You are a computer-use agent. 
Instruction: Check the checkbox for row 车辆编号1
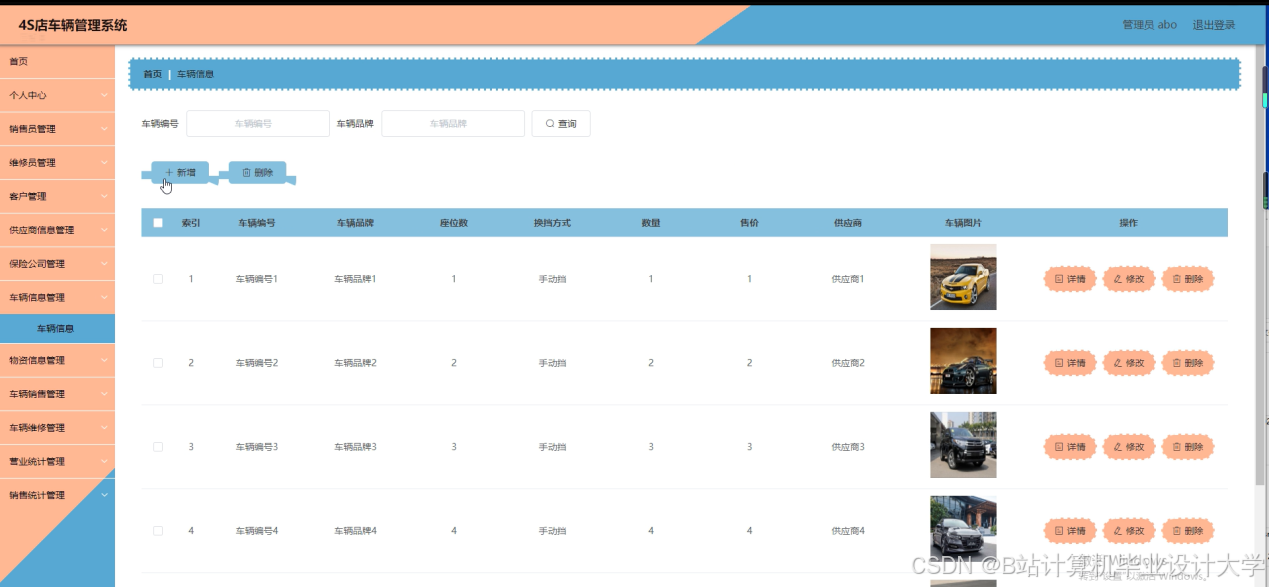[158, 279]
